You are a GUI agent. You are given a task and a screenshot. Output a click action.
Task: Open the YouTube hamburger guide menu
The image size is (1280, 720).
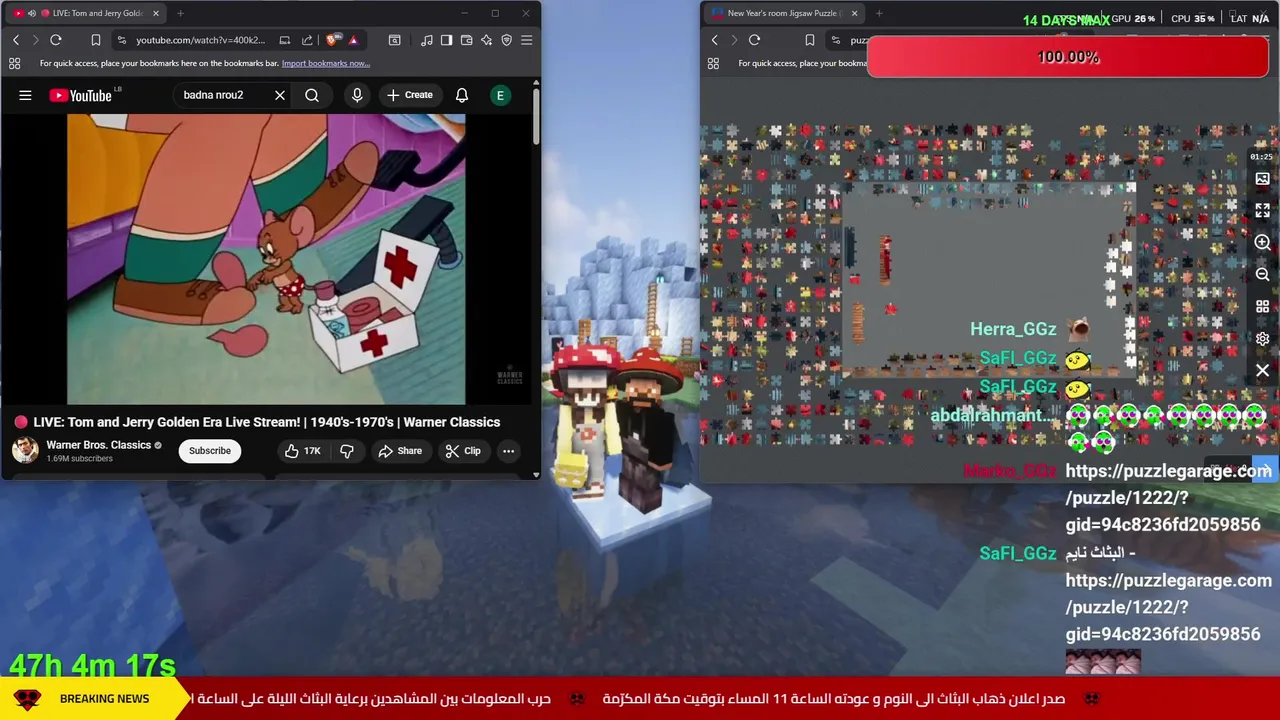[x=25, y=95]
